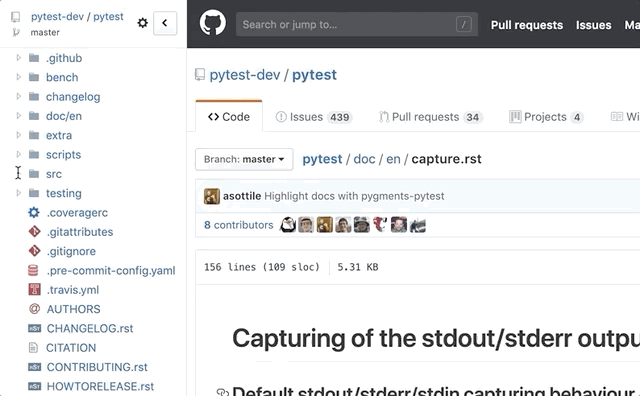The height and width of the screenshot is (396, 640).
Task: Click the CITATION document icon
Action: 33,347
